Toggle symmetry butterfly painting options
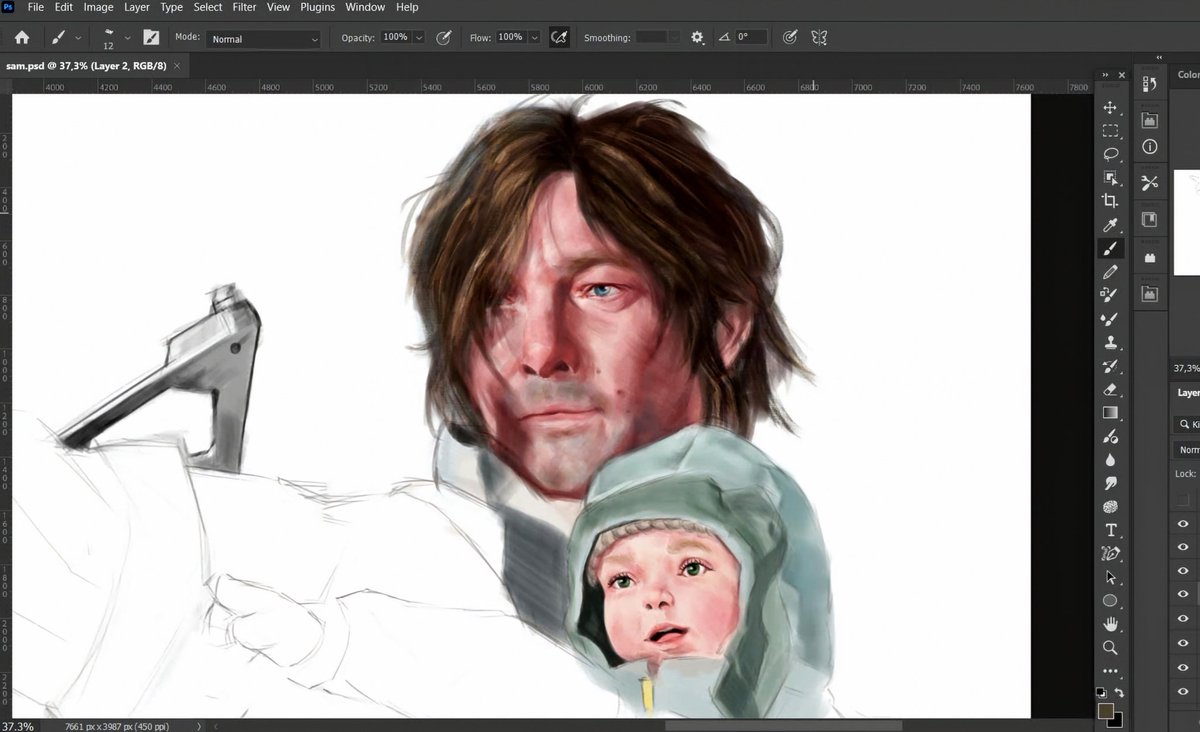This screenshot has width=1200, height=732. tap(819, 38)
